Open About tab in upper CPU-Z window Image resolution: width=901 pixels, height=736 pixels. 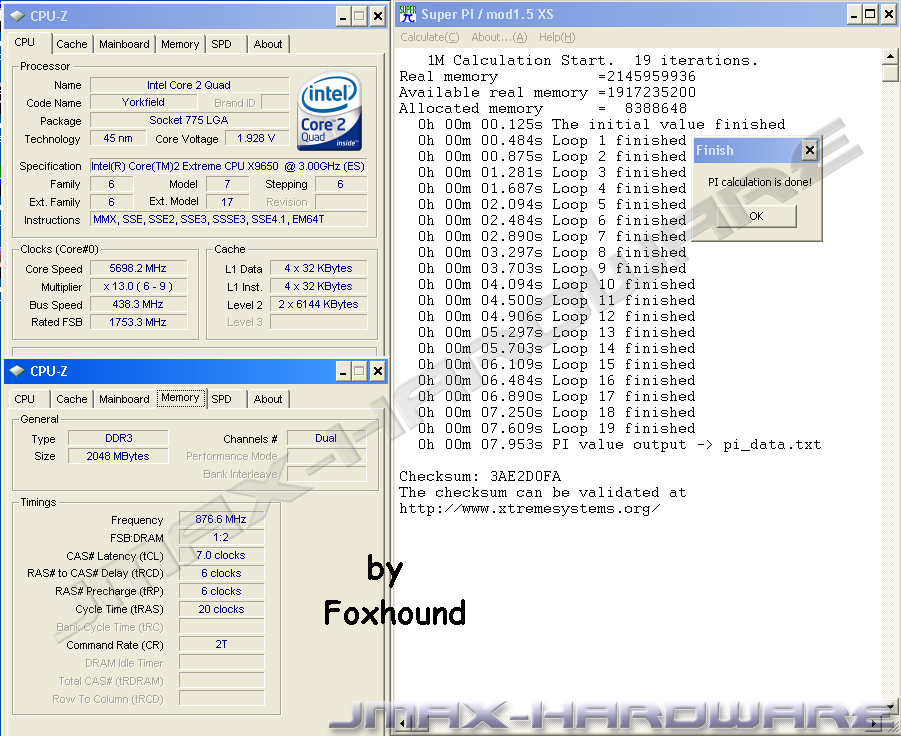click(x=268, y=44)
